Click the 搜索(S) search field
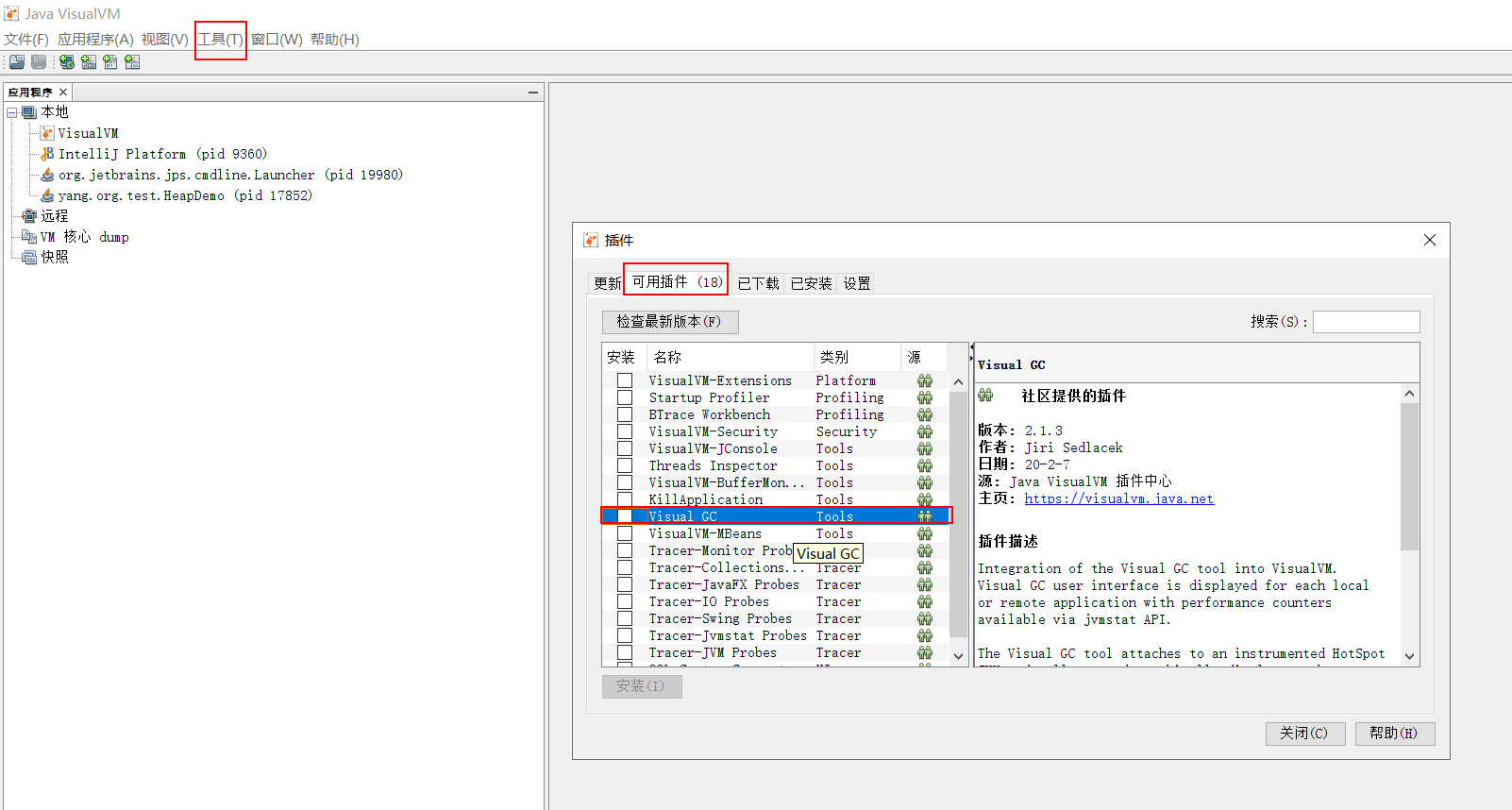This screenshot has height=810, width=1512. tap(1367, 322)
